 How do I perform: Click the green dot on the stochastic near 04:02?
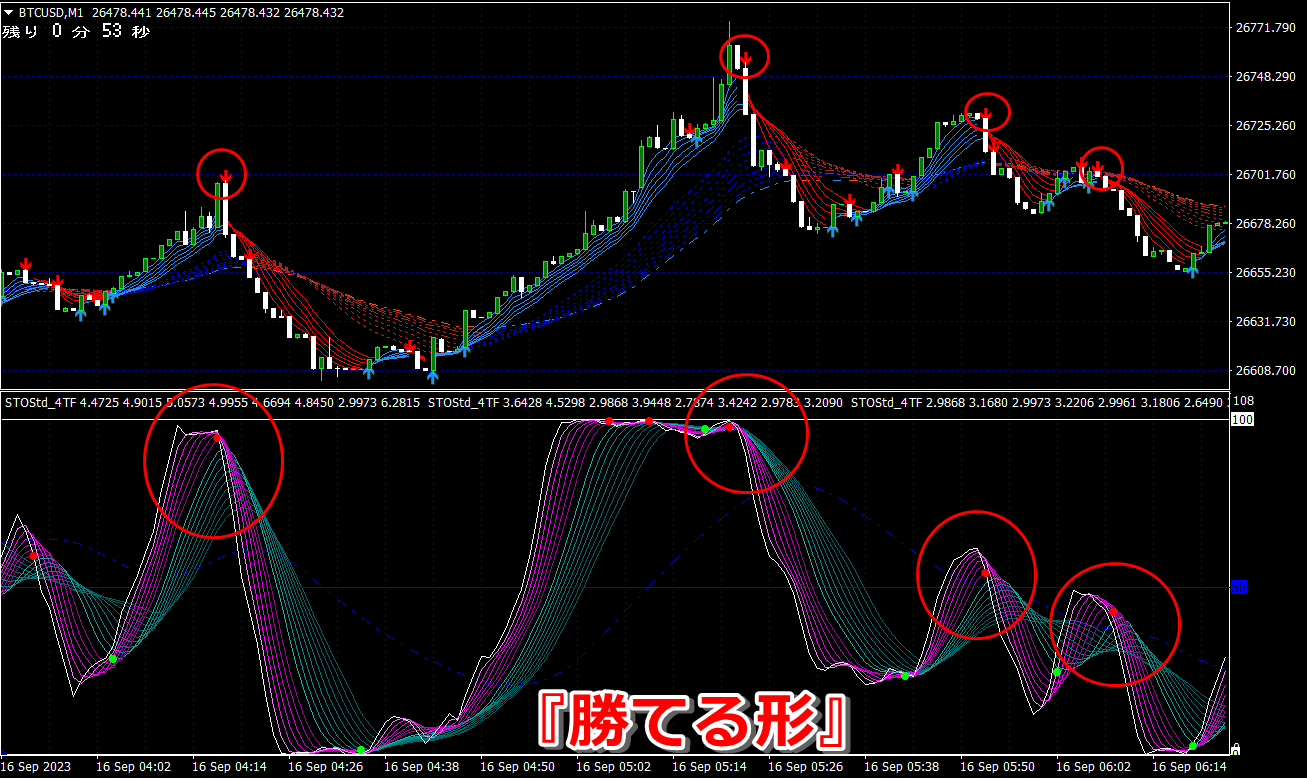point(113,659)
